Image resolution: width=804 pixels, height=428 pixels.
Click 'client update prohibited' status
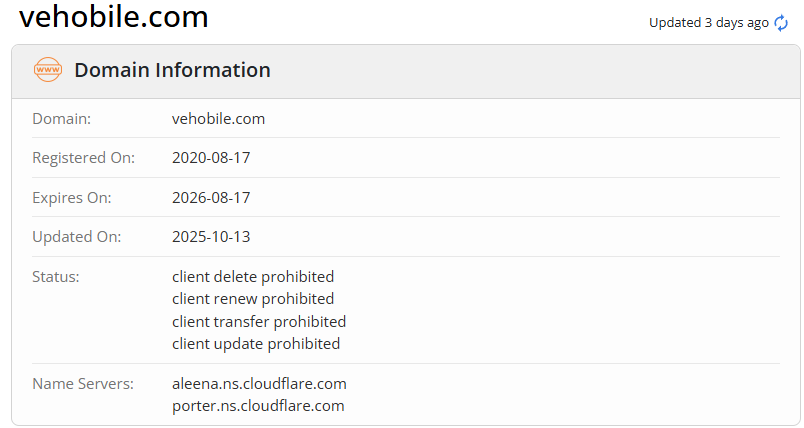click(x=256, y=344)
